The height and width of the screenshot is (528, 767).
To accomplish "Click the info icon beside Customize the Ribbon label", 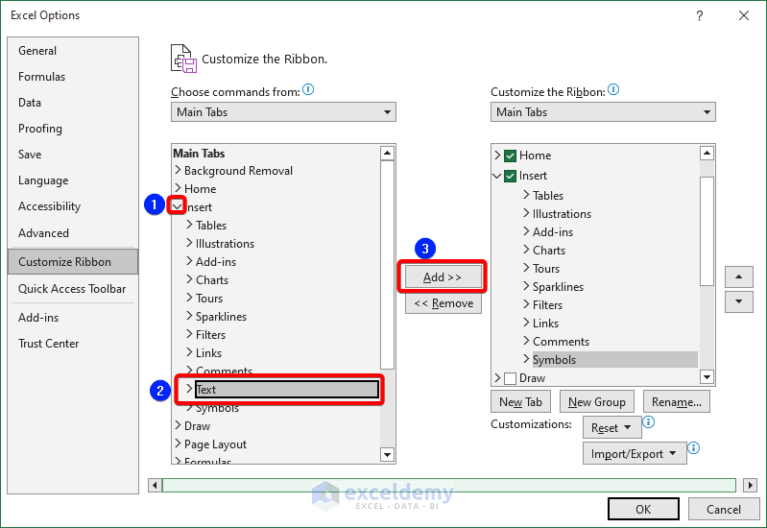I will coord(613,90).
